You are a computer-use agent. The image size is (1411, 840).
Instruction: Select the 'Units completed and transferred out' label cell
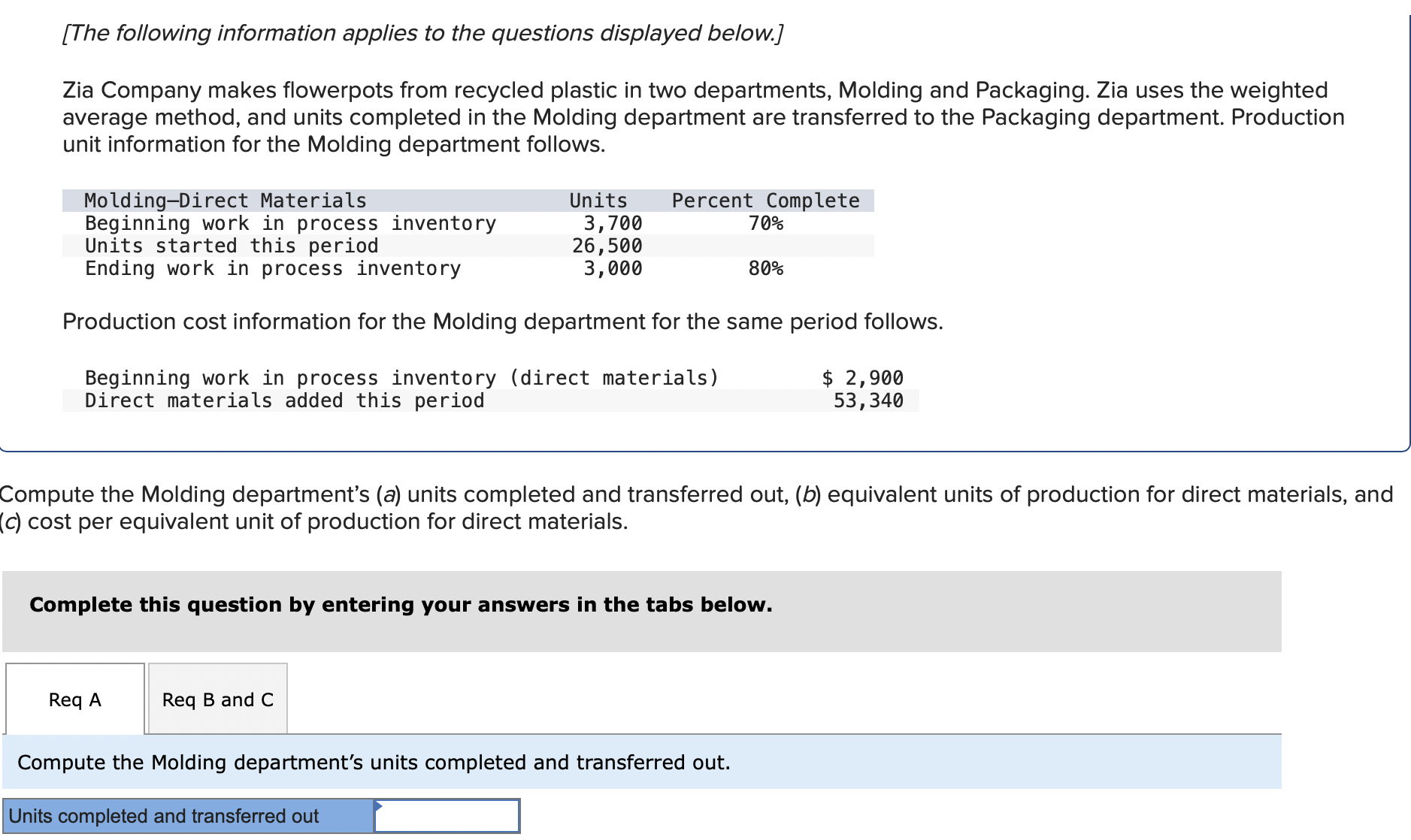click(x=188, y=815)
